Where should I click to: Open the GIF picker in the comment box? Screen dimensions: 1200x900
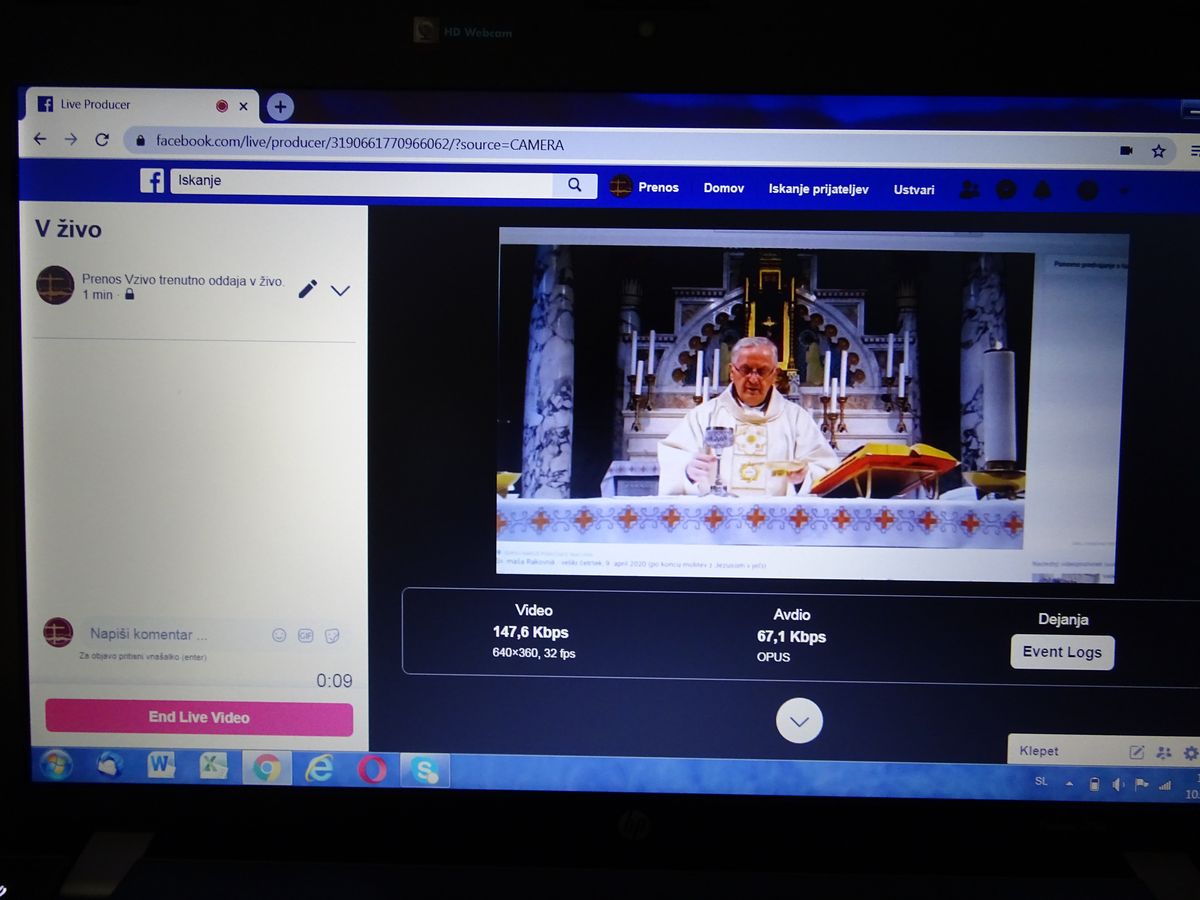pos(305,635)
